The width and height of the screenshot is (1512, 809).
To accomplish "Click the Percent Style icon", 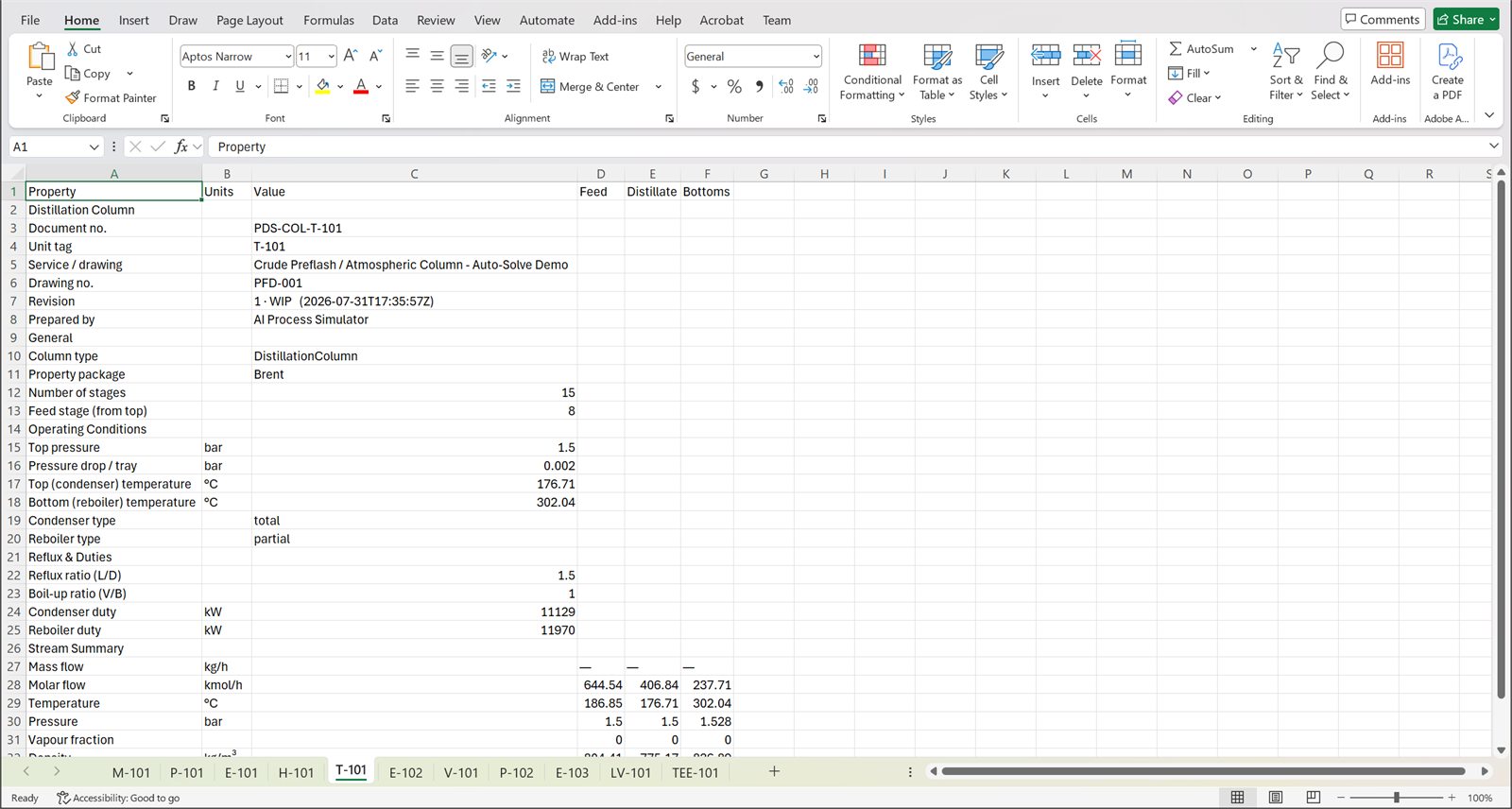I will 734,86.
